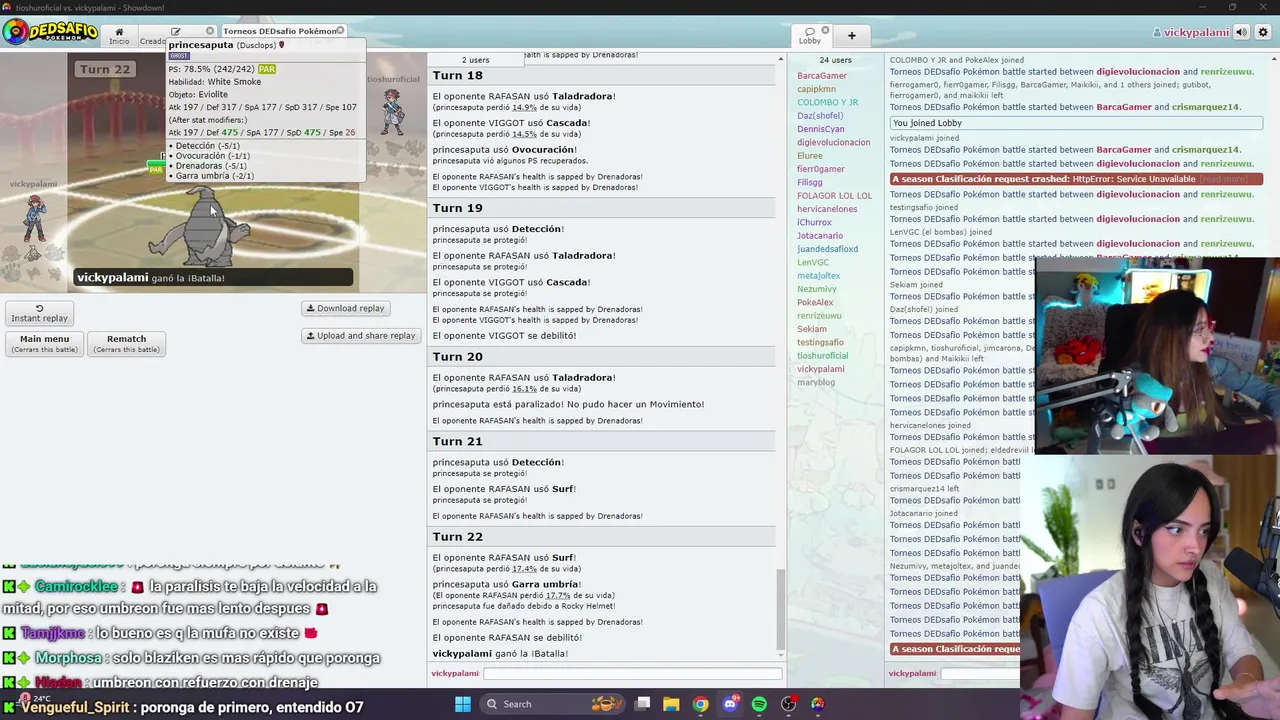Select Jotacanario in the user list
Viewport: 1280px width, 720px height.
coord(819,236)
